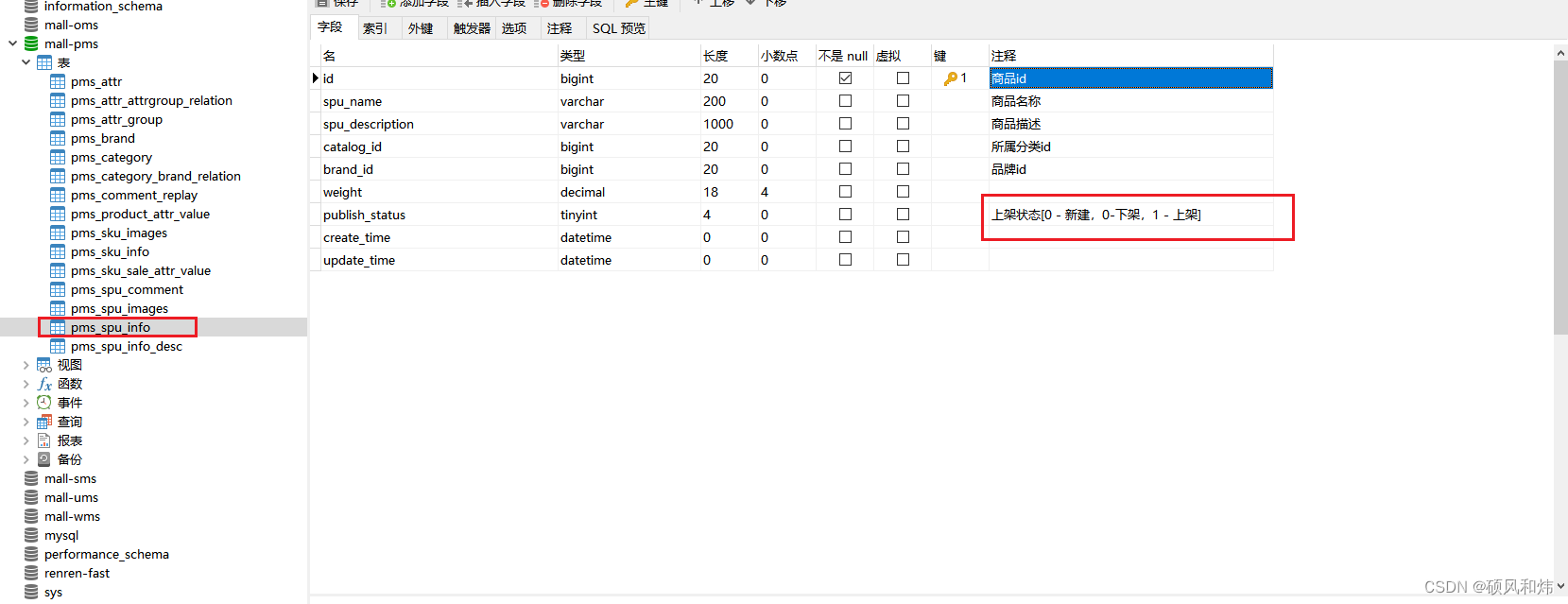Click the 类型 column header
The width and height of the screenshot is (1568, 604).
[x=629, y=56]
